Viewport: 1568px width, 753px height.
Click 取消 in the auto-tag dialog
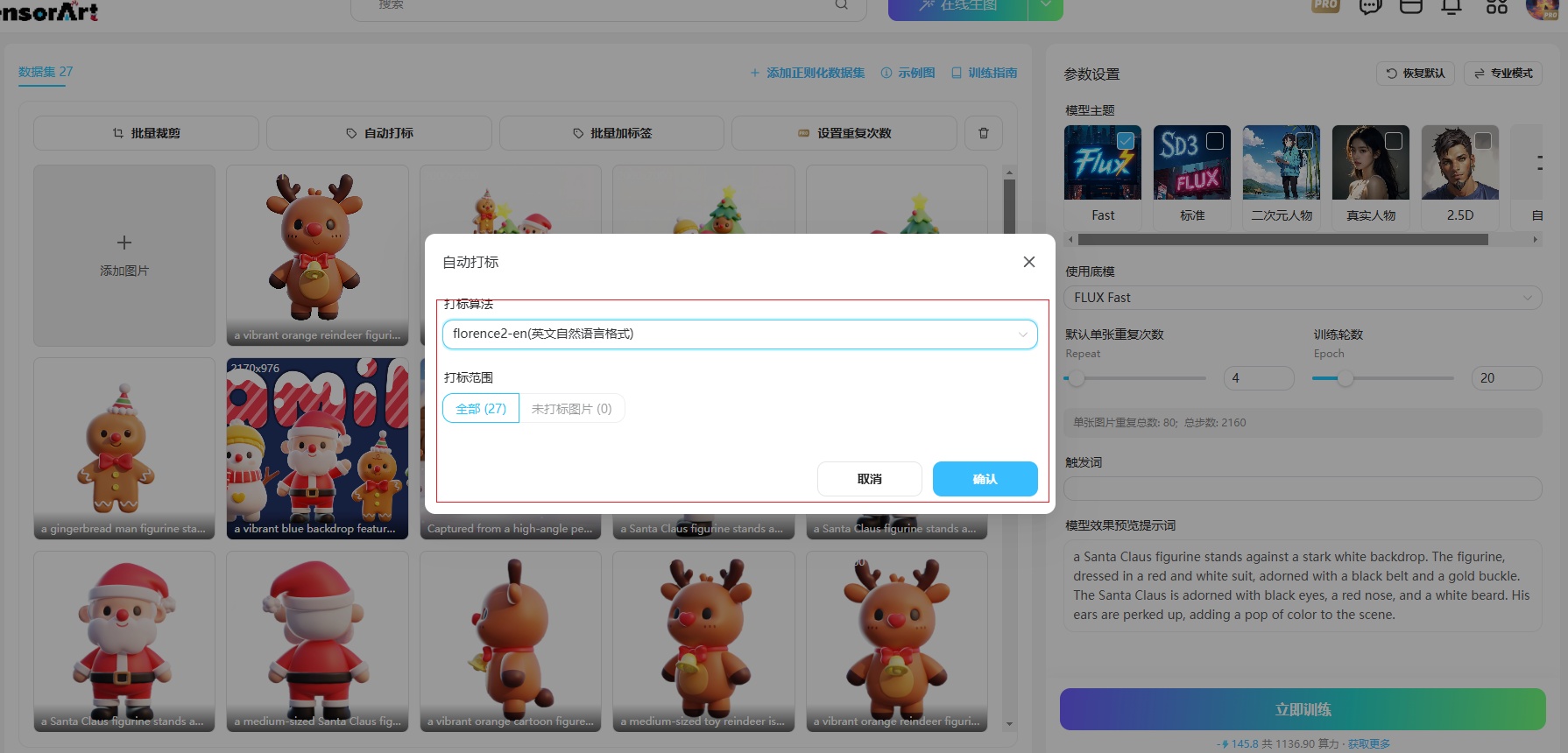point(870,479)
